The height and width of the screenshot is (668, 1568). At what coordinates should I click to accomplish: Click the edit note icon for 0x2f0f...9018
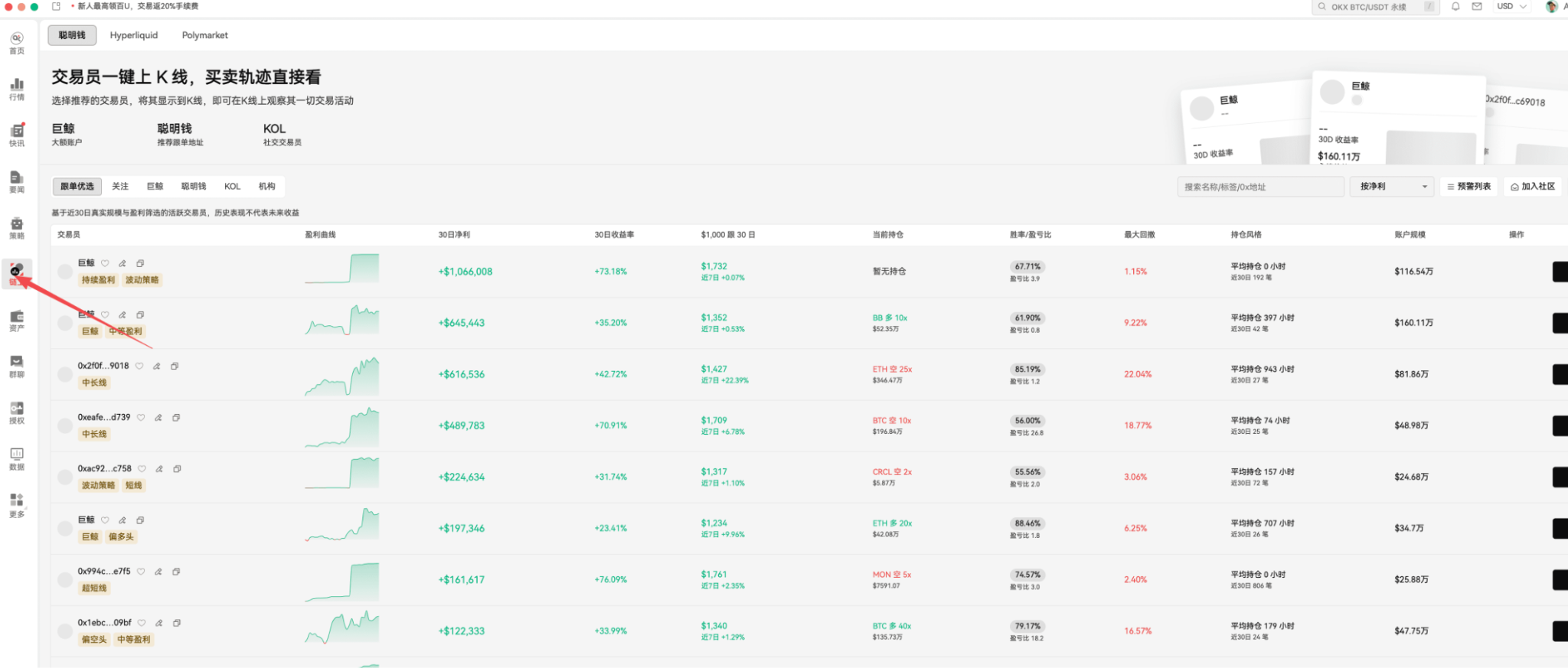coord(157,366)
